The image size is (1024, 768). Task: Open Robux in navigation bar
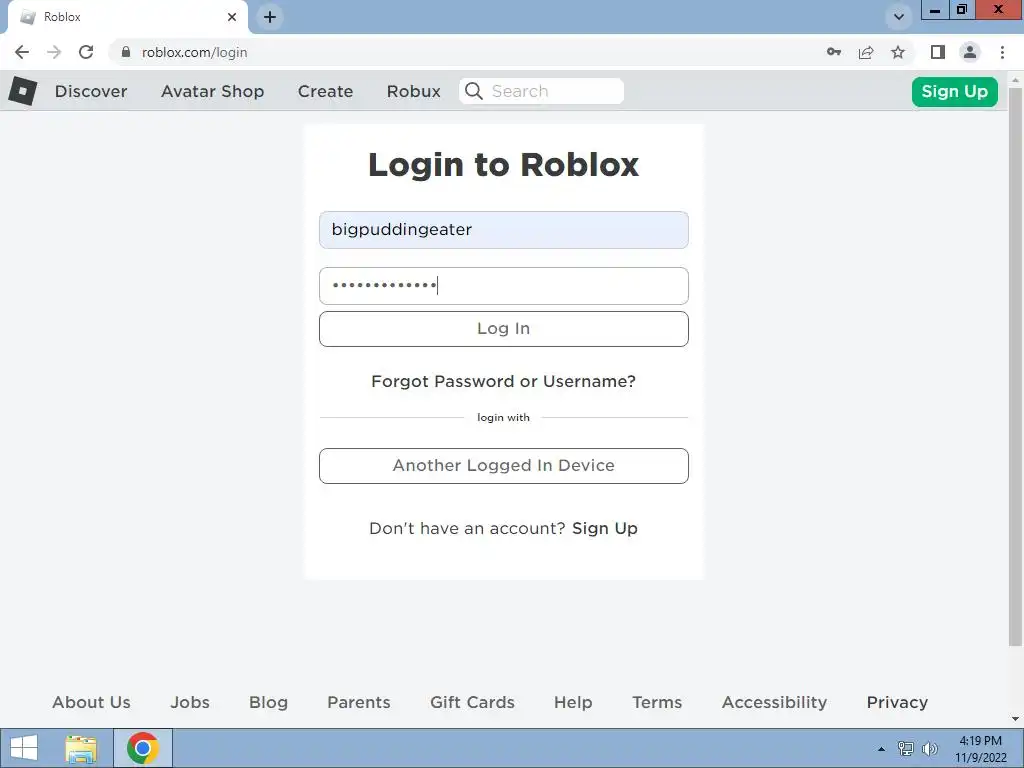tap(413, 91)
